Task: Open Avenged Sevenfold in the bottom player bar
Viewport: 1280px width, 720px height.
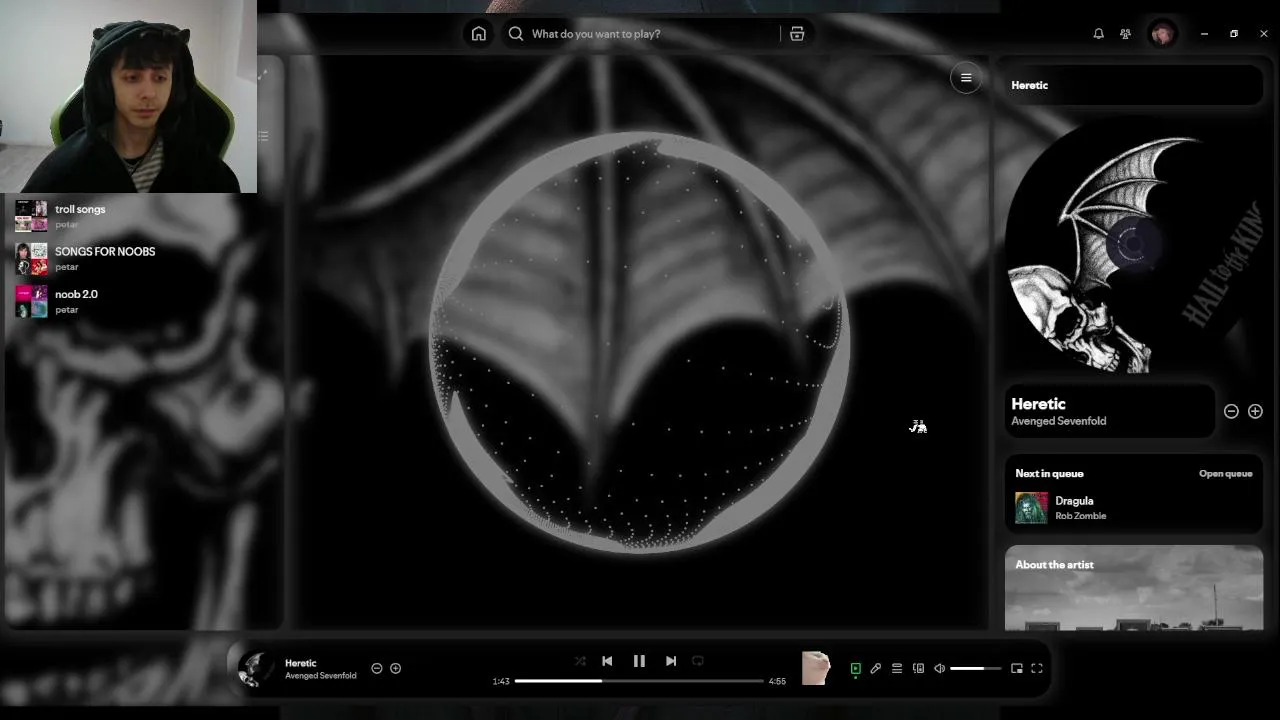Action: click(x=320, y=676)
